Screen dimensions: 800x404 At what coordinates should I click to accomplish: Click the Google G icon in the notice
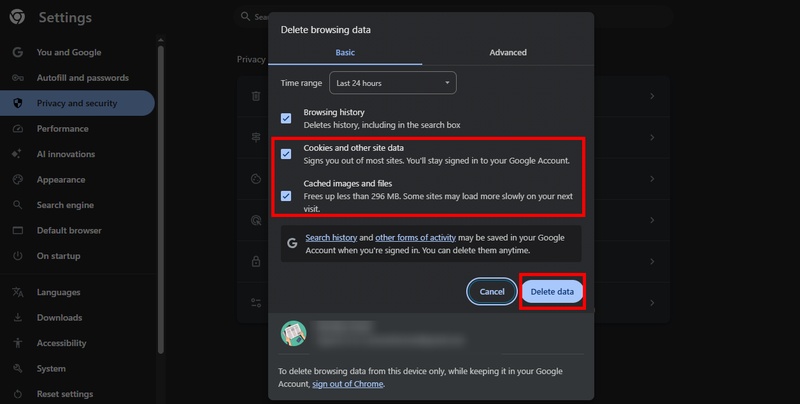pyautogui.click(x=292, y=243)
